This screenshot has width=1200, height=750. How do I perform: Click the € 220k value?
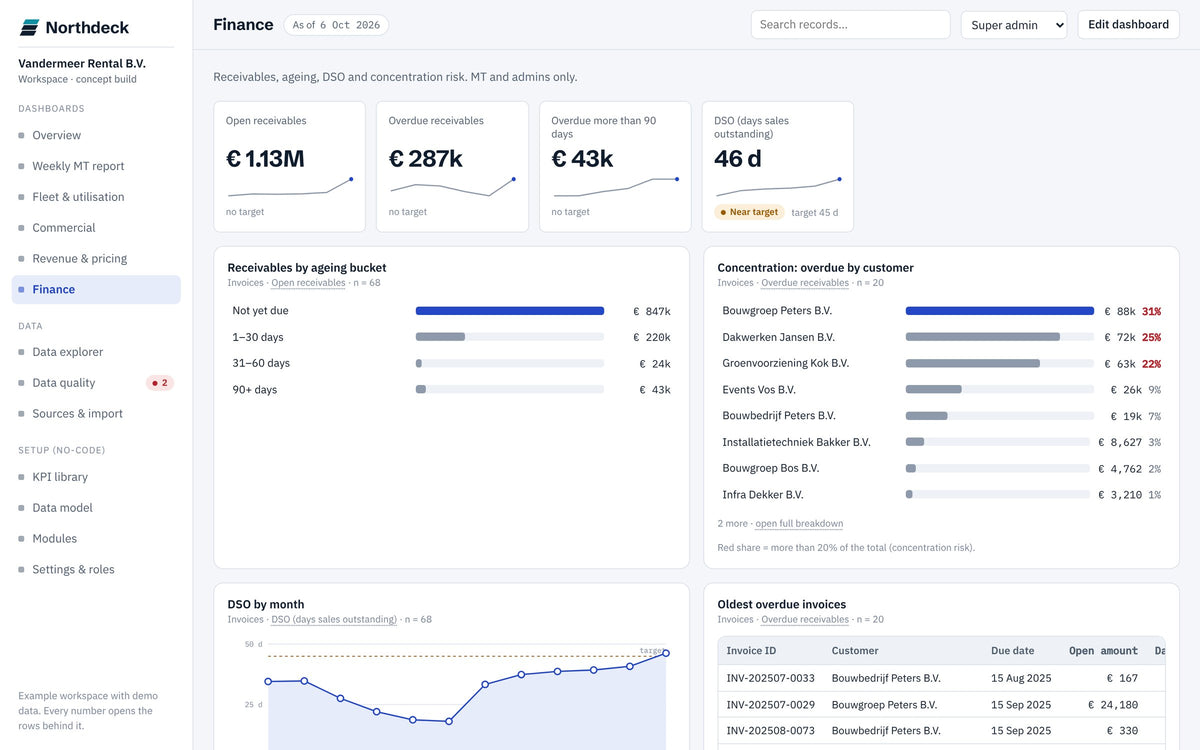click(652, 337)
